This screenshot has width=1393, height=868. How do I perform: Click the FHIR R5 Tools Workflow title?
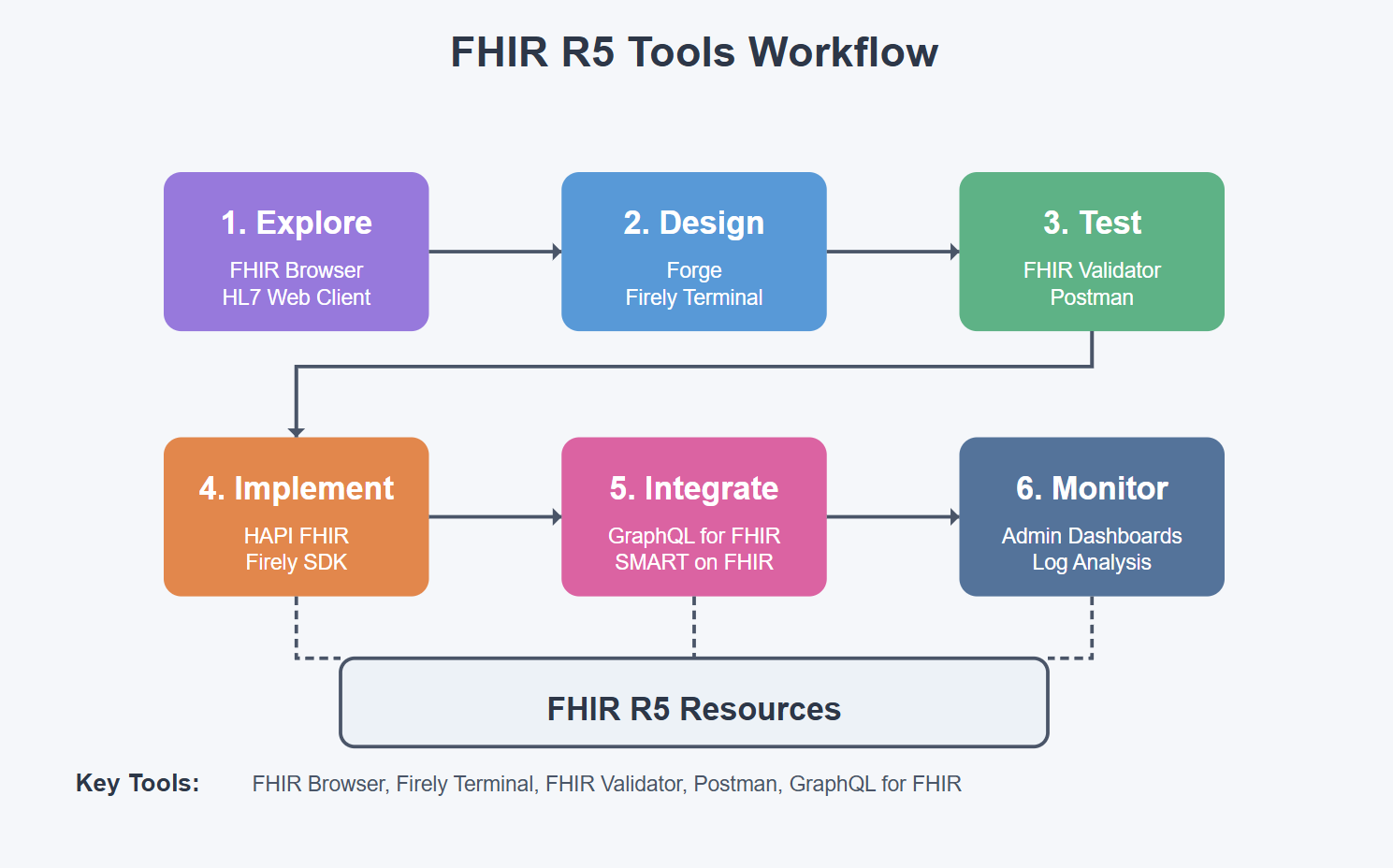click(694, 52)
